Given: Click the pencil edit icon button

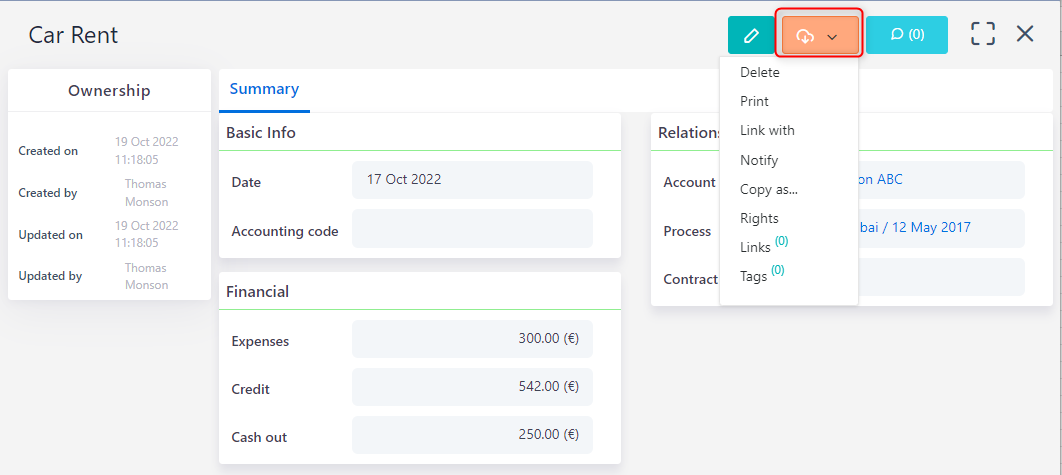Looking at the screenshot, I should click(751, 35).
